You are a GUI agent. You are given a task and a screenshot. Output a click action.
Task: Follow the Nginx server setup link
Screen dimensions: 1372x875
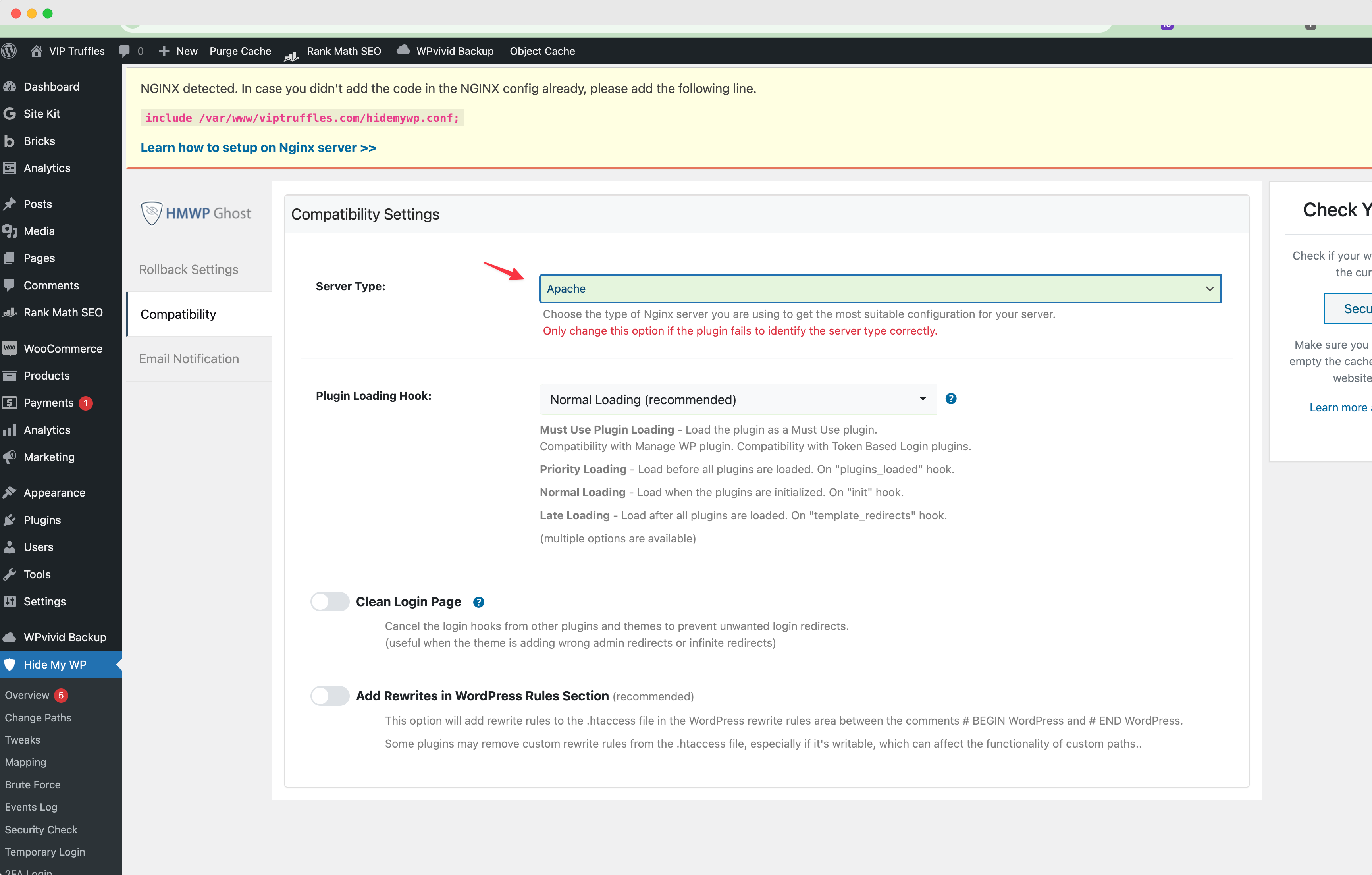(258, 148)
